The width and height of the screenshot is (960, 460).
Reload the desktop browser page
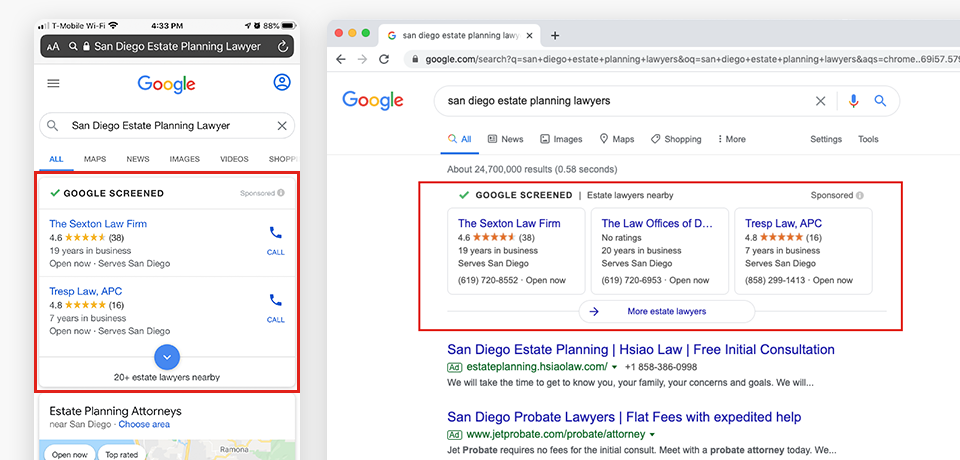[x=384, y=59]
